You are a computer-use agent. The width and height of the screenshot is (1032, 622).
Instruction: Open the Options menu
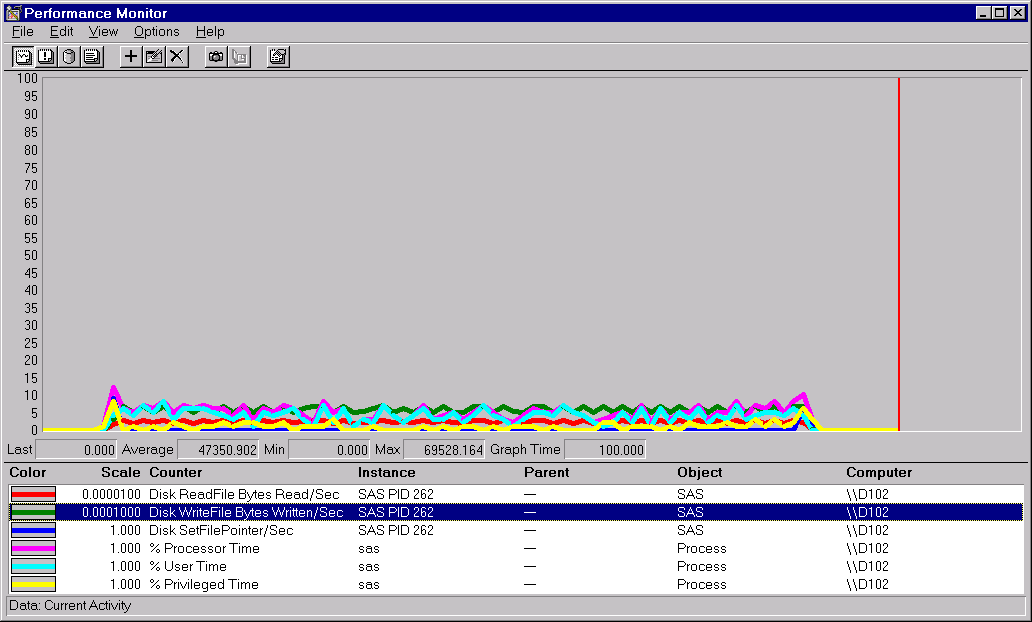coord(156,32)
